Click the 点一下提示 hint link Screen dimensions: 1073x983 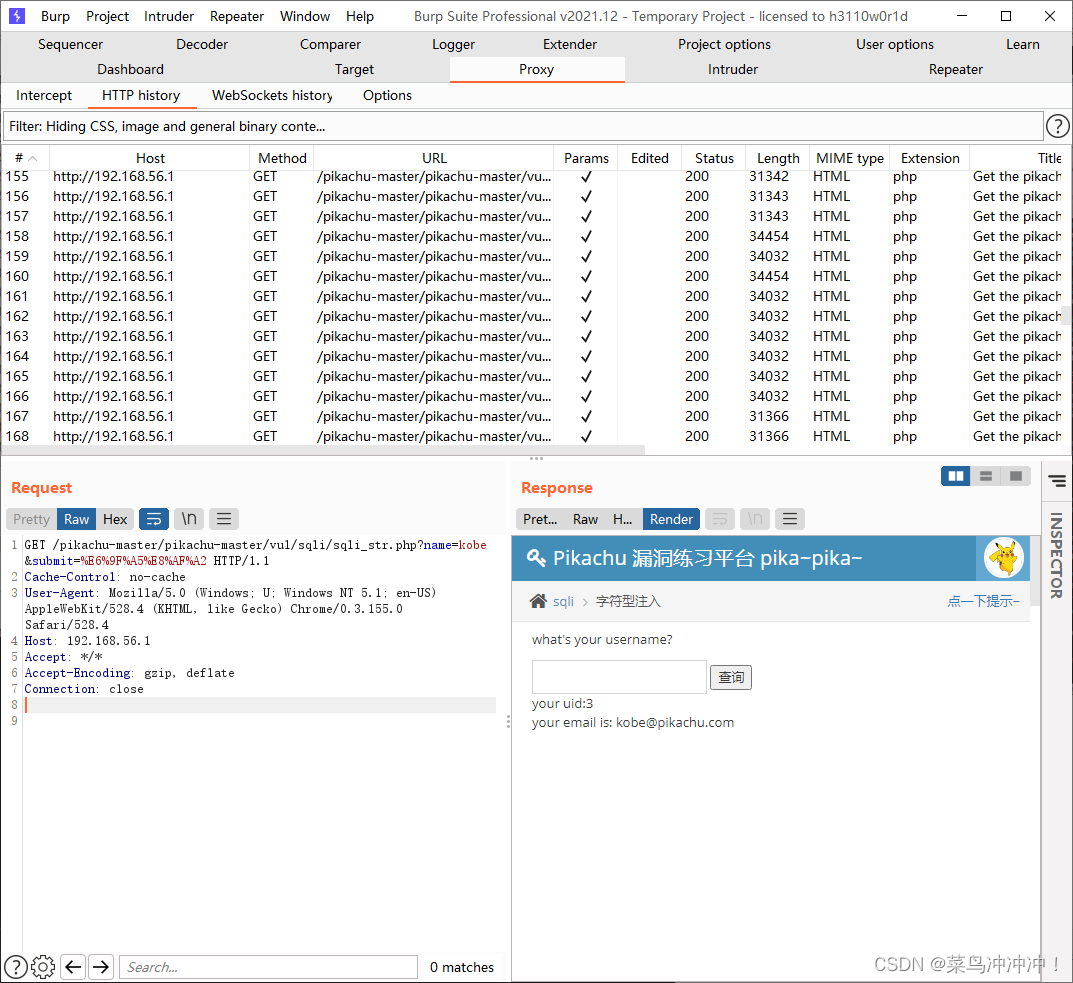click(983, 601)
